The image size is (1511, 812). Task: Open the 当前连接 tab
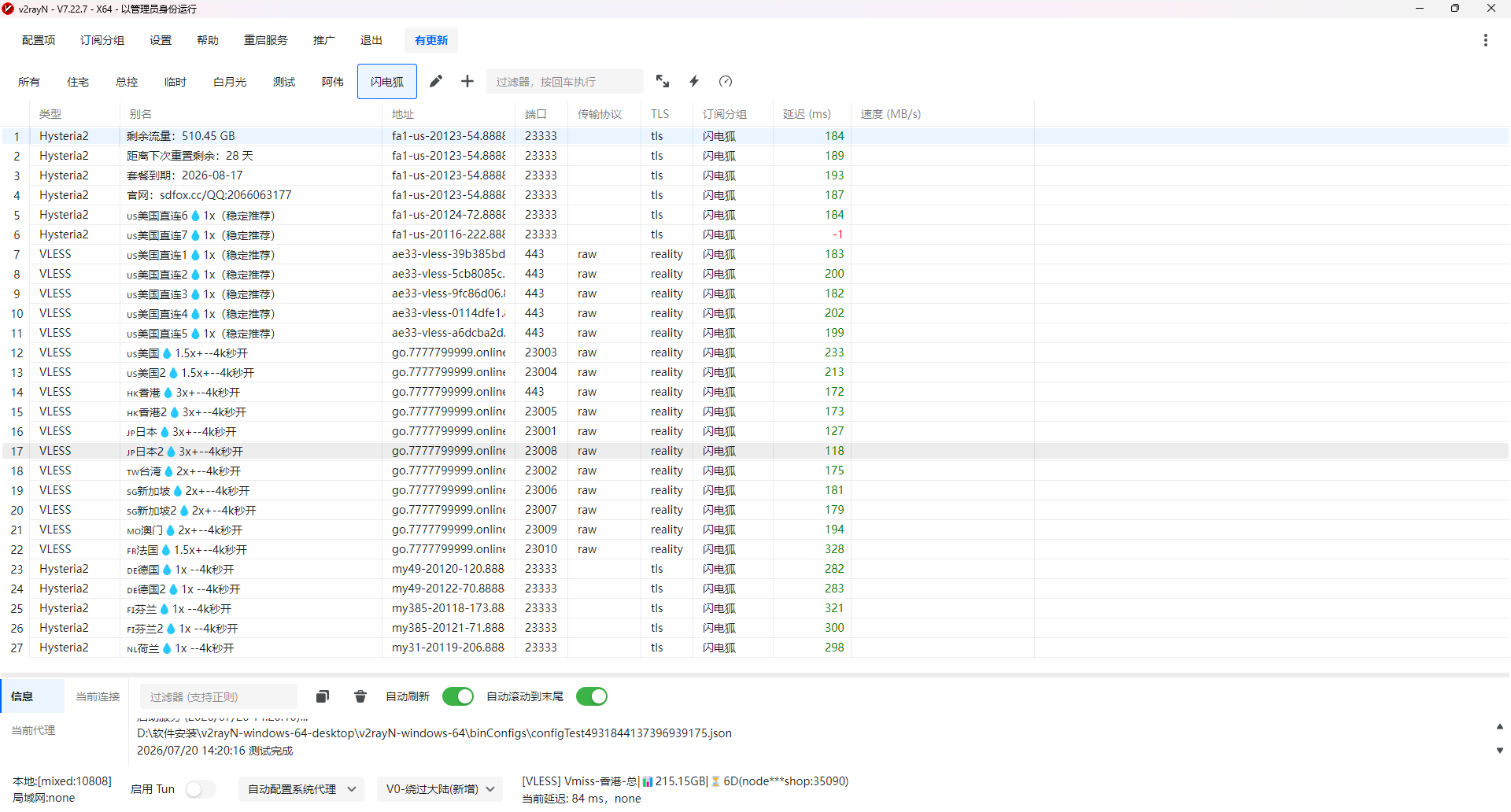[98, 696]
